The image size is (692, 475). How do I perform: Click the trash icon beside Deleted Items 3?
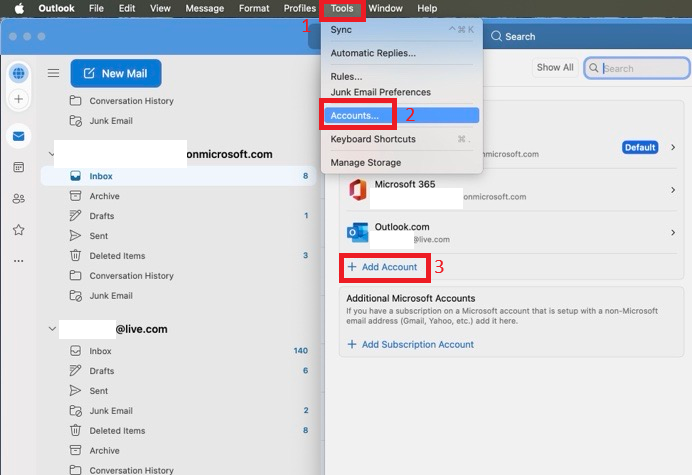pos(75,256)
